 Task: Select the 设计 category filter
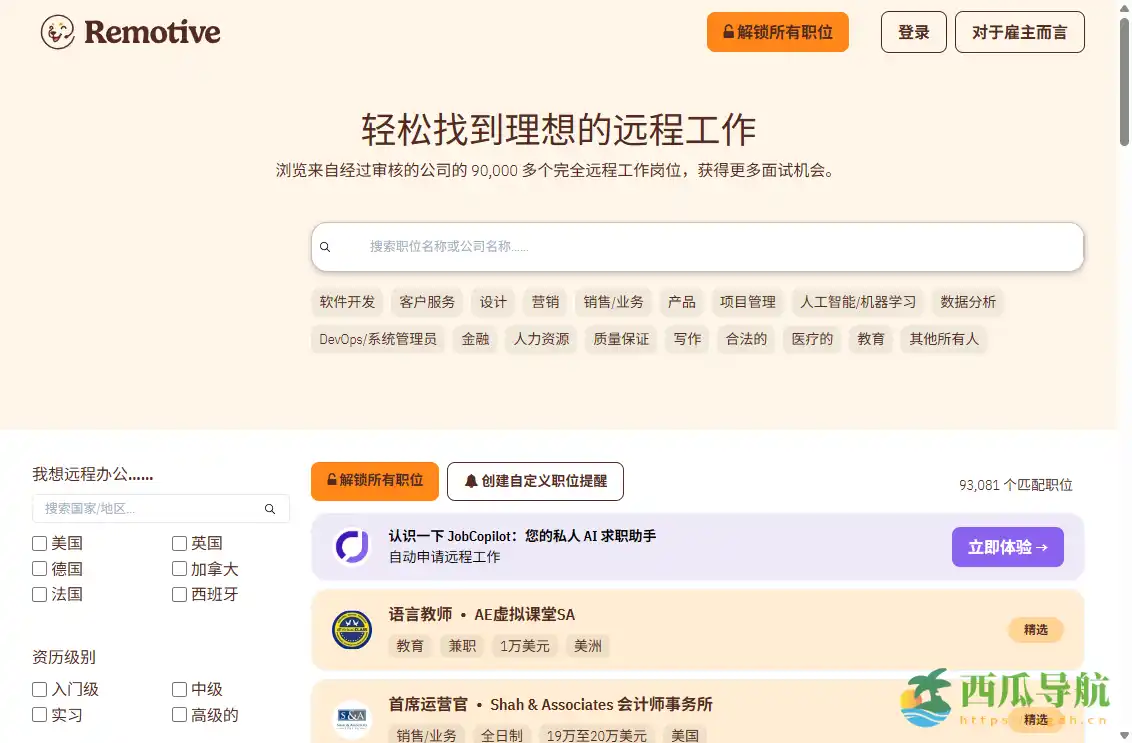point(493,302)
